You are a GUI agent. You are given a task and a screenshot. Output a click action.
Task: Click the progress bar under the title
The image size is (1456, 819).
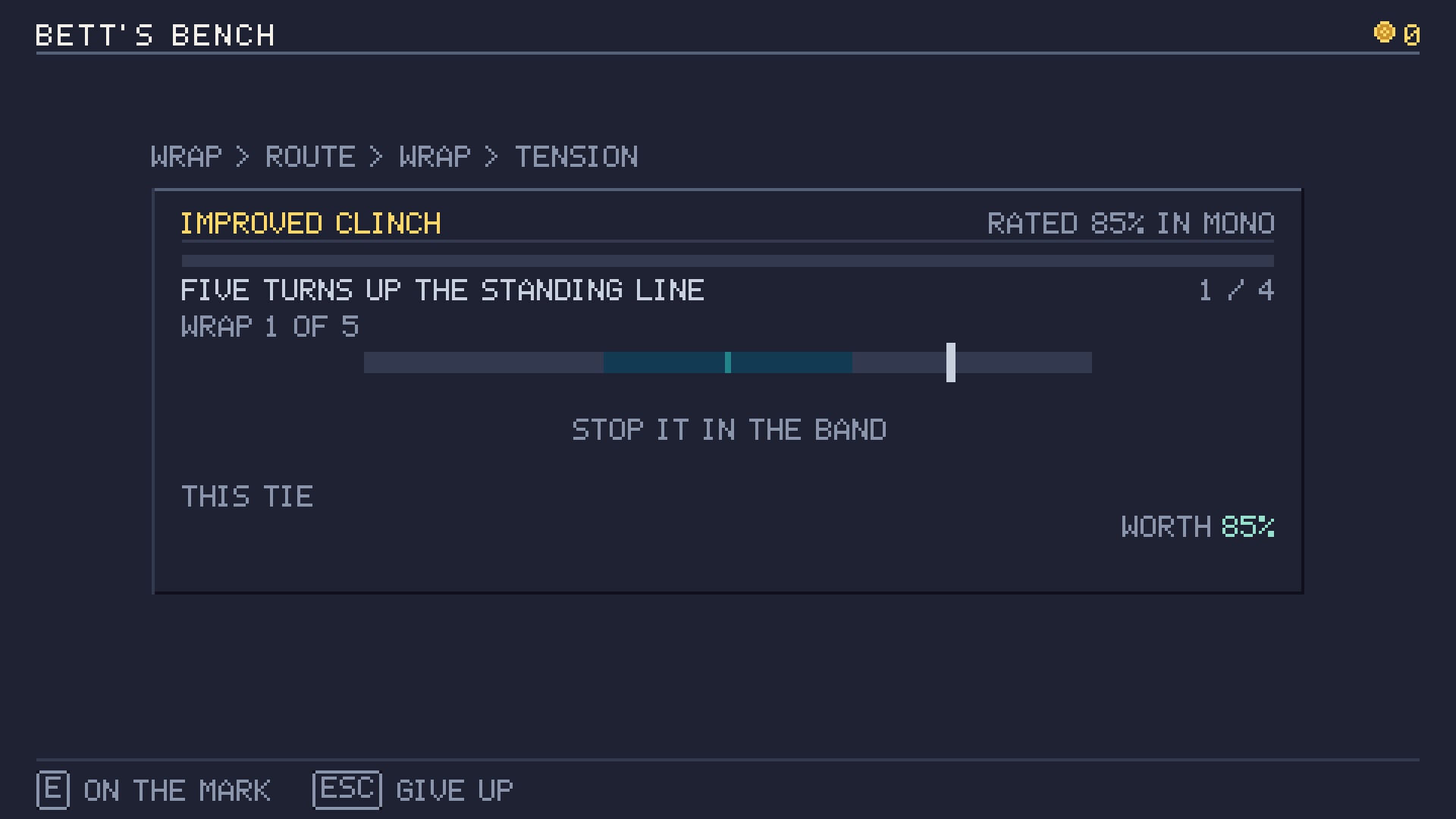[728, 261]
